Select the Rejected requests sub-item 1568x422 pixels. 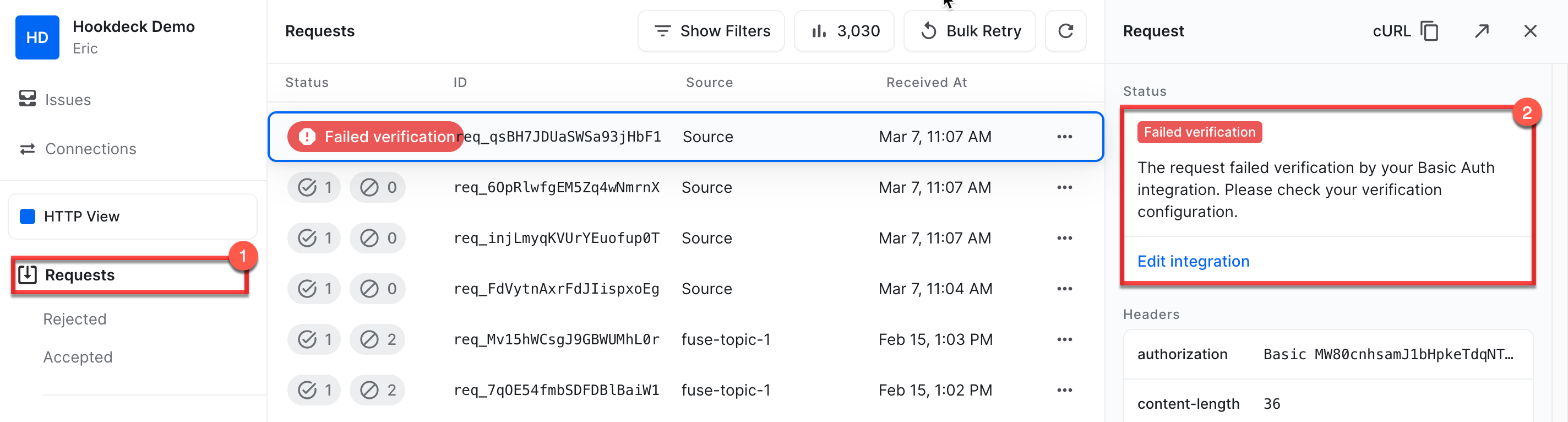click(x=75, y=319)
